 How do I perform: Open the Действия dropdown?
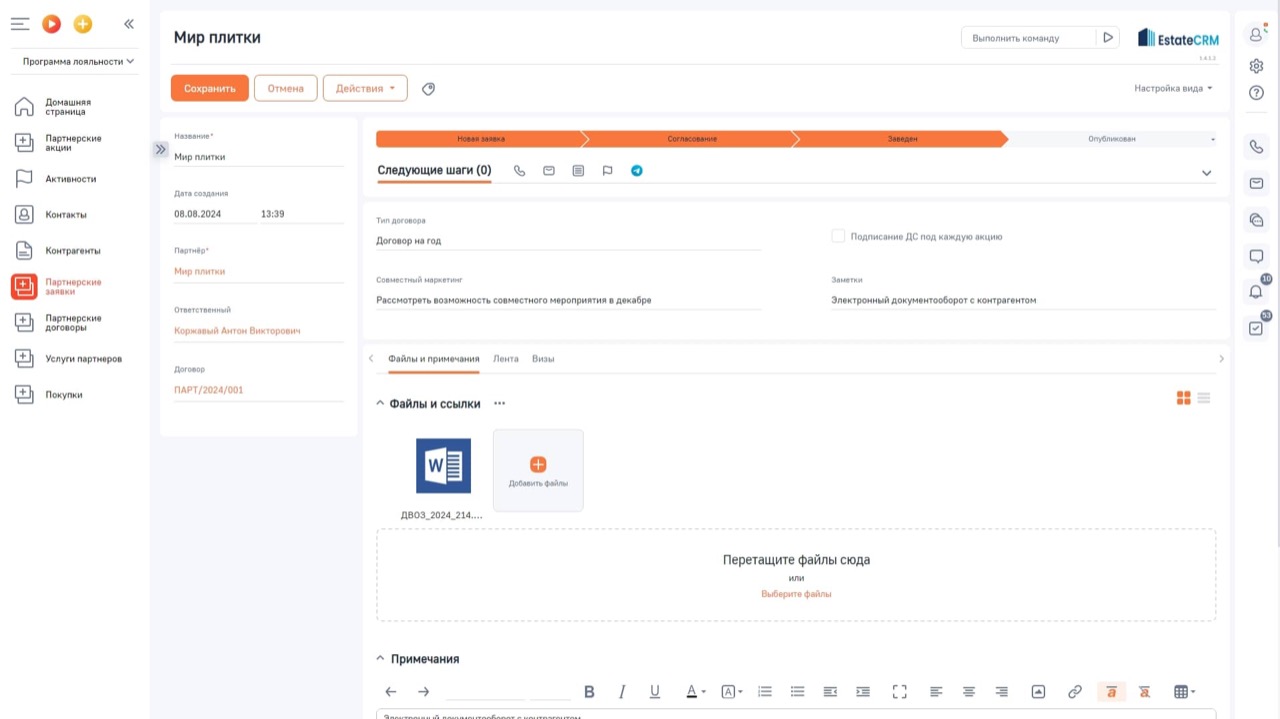(x=365, y=88)
